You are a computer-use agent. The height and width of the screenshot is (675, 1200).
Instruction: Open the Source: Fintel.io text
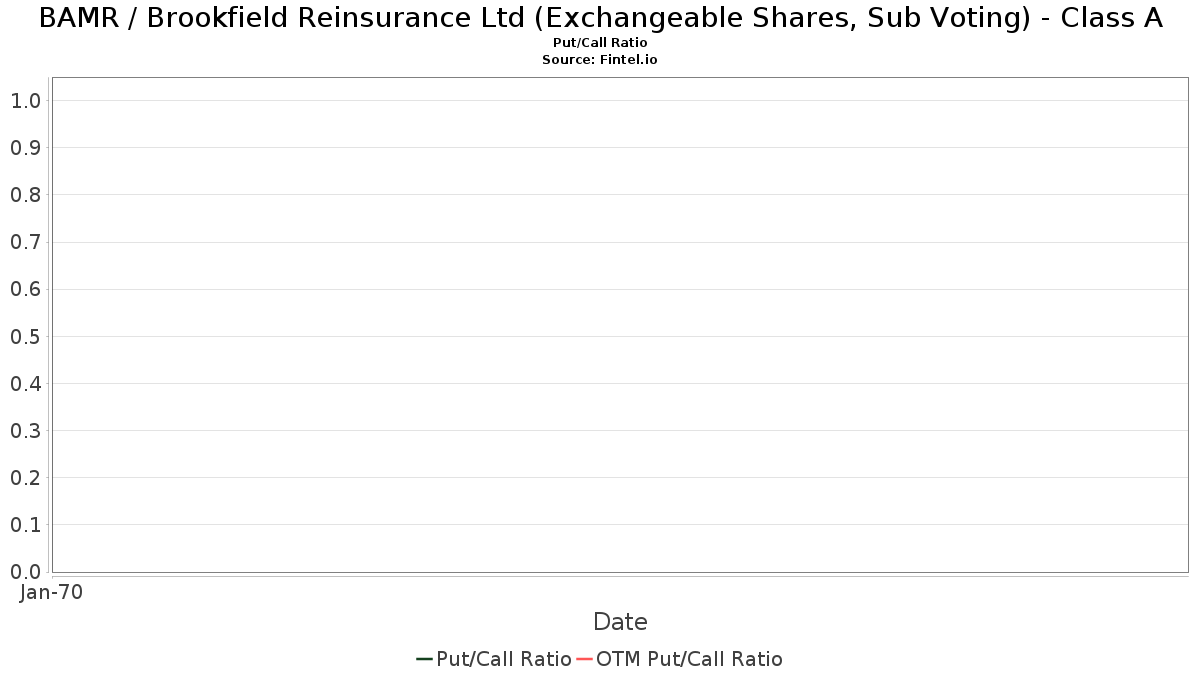(600, 60)
